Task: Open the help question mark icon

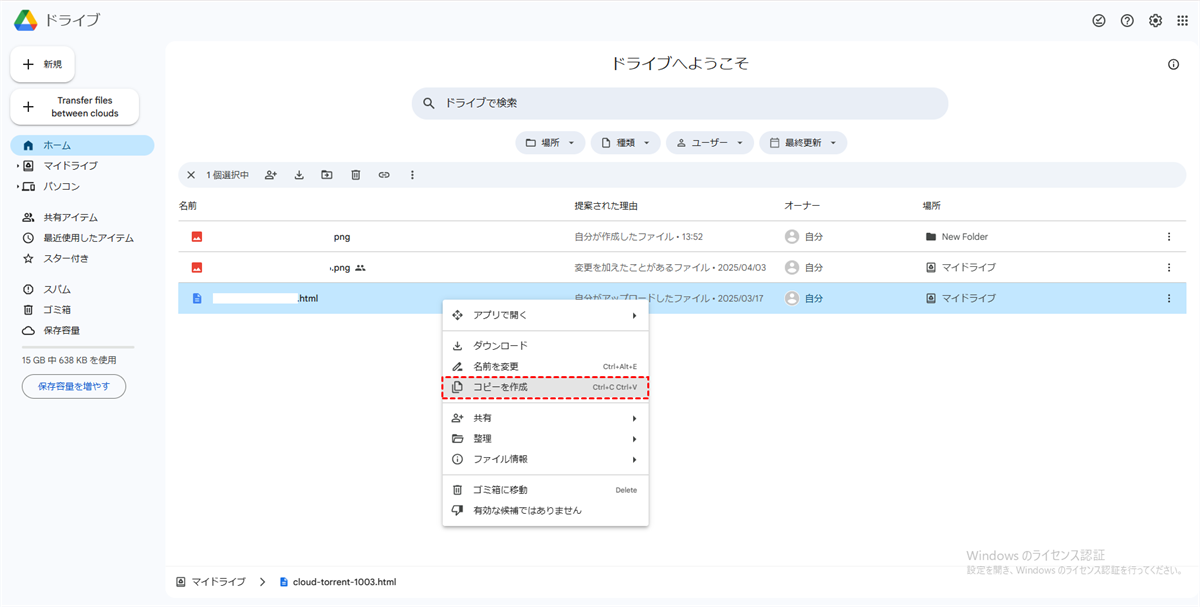Action: [1127, 21]
